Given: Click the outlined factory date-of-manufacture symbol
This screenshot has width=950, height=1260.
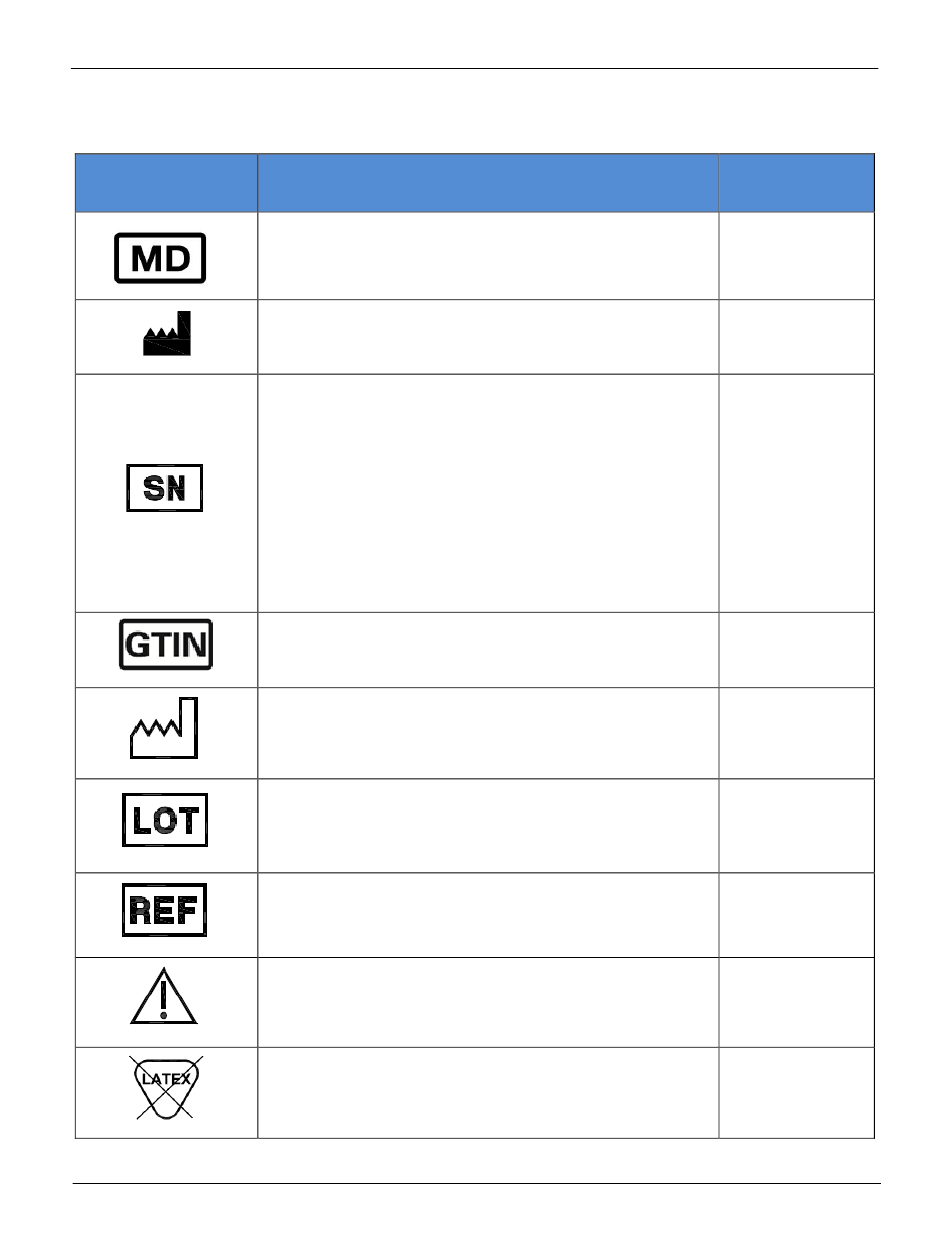Looking at the screenshot, I should pyautogui.click(x=165, y=728).
